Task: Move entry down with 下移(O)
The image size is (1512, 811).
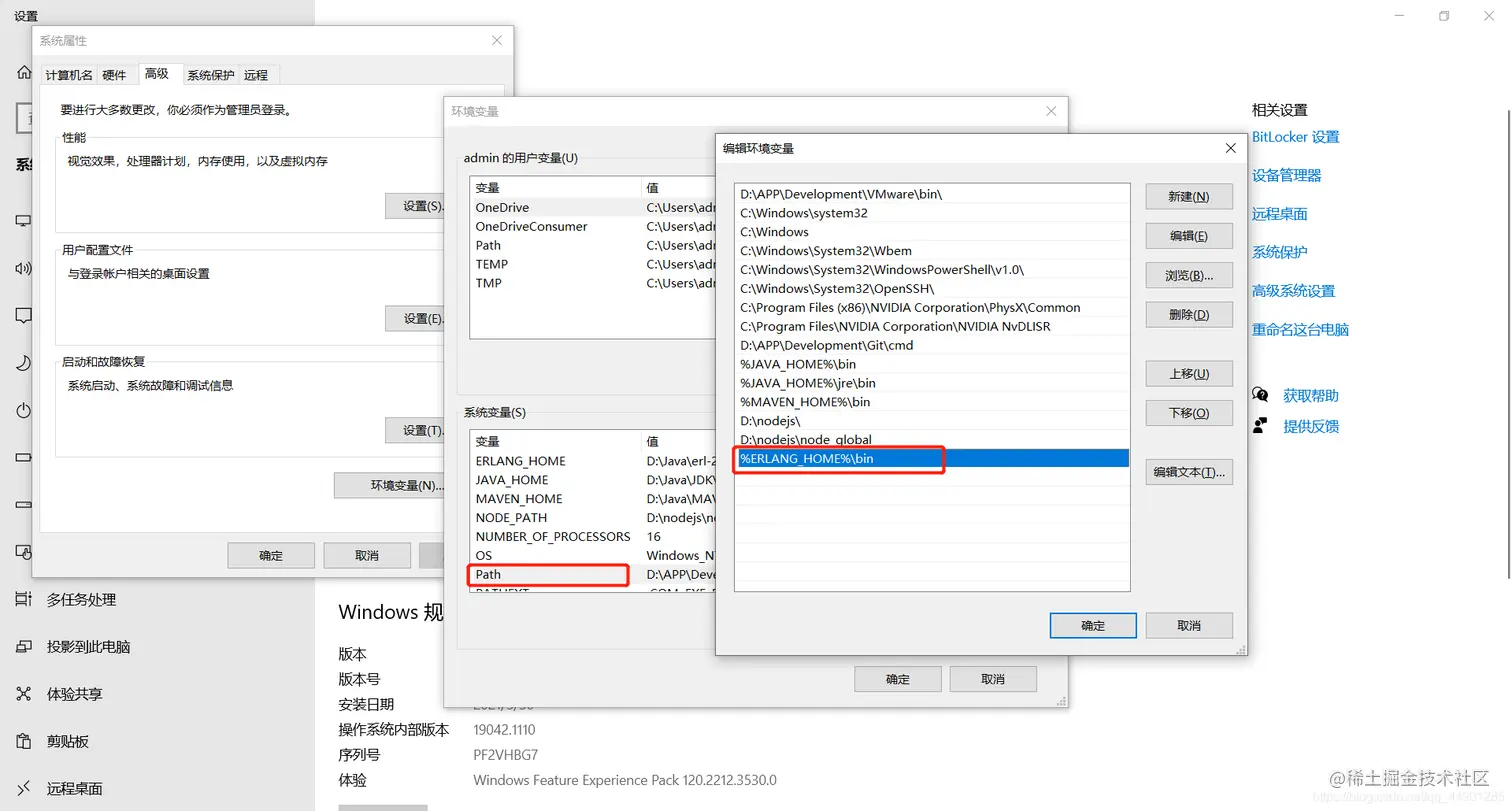Action: (1188, 412)
